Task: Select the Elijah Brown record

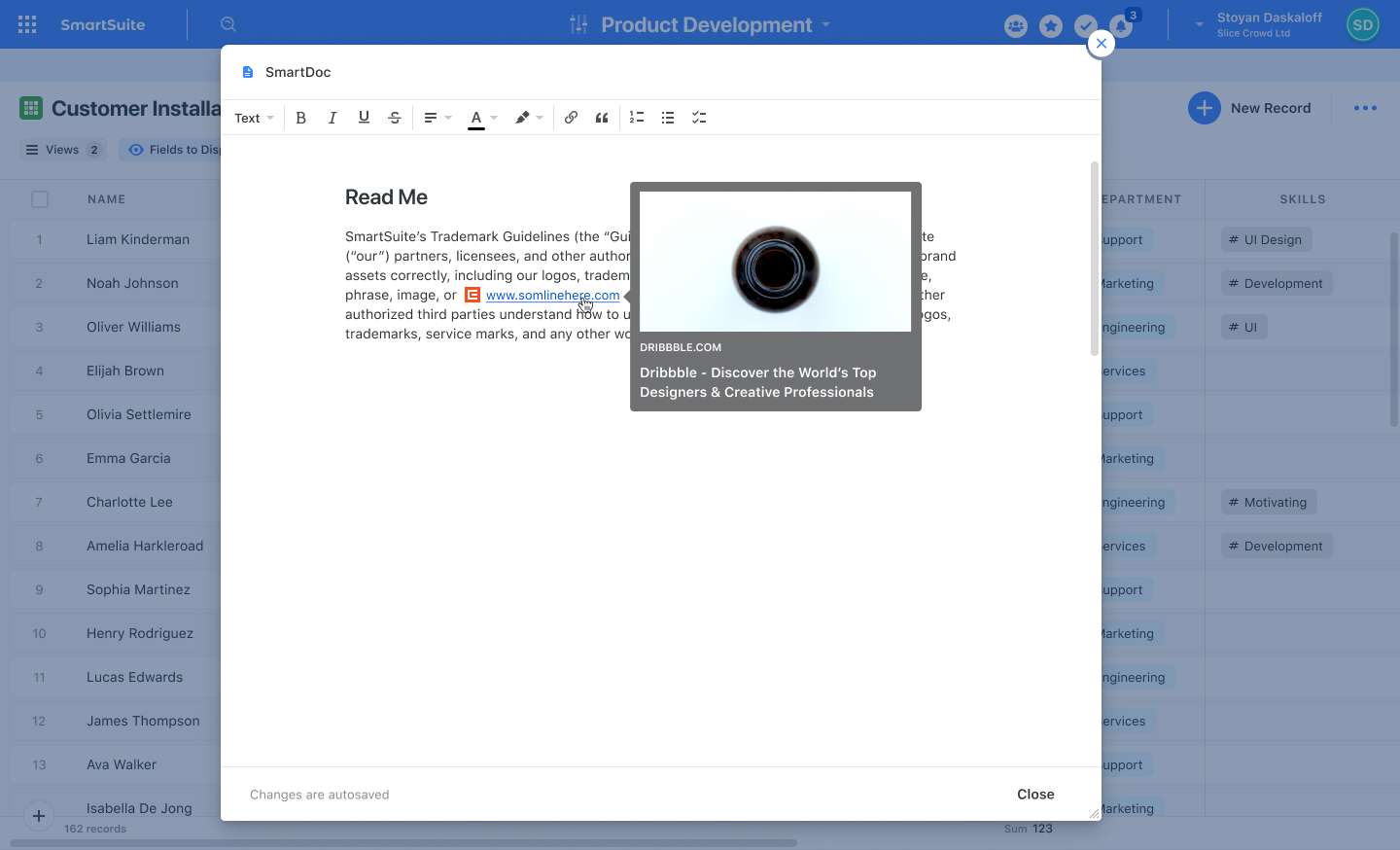Action: (125, 371)
